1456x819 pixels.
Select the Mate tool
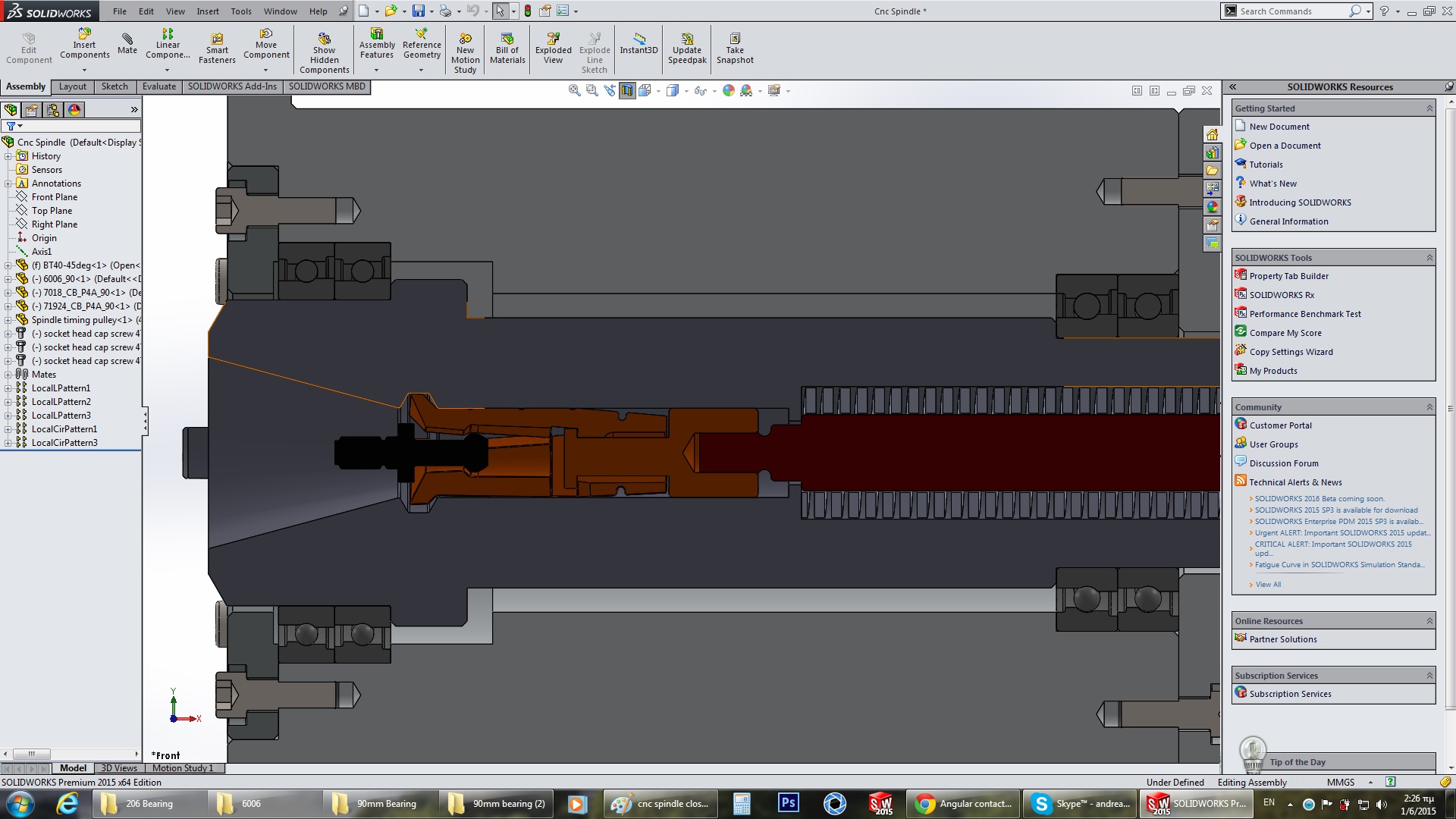(x=127, y=44)
